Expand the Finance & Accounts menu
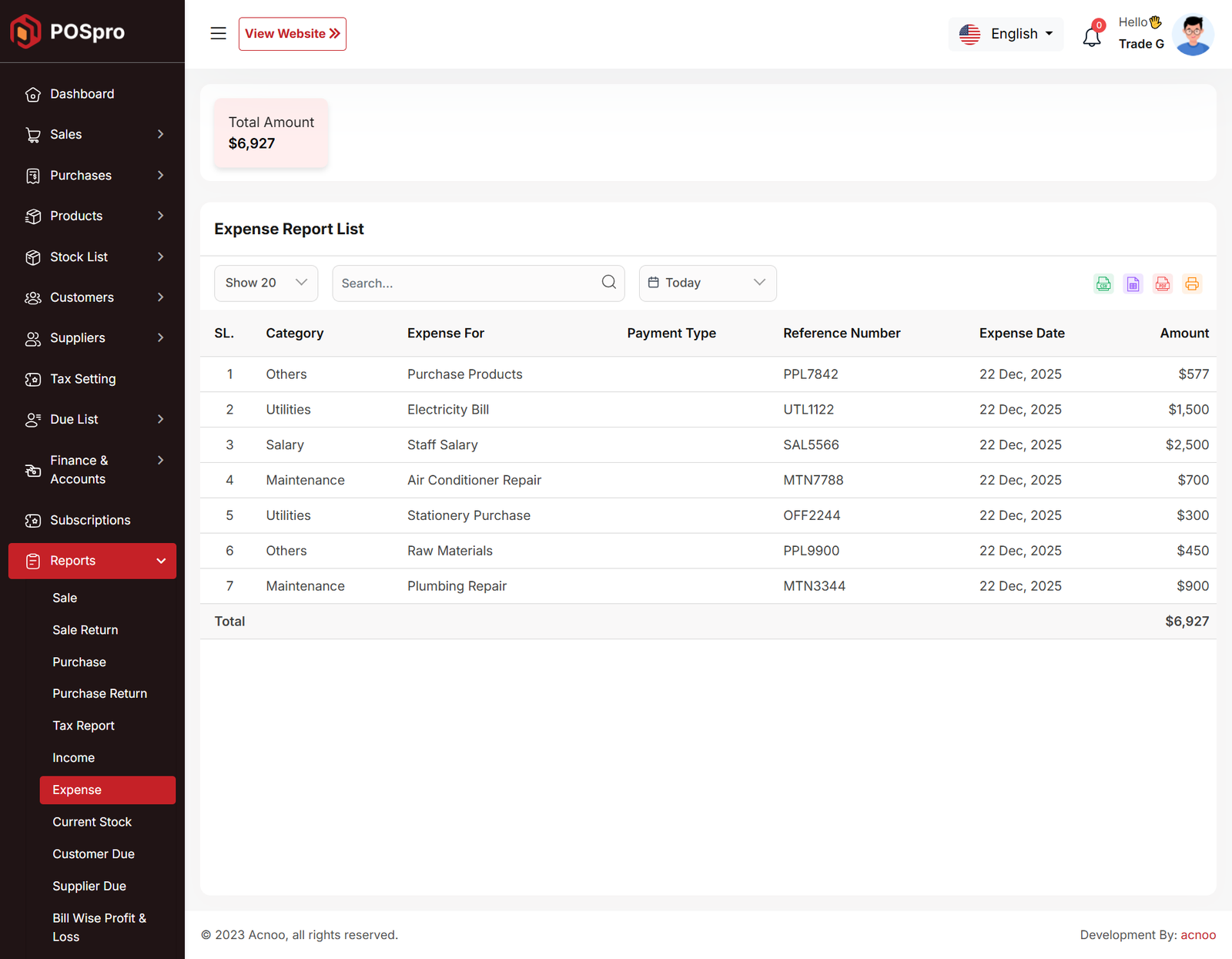The image size is (1232, 959). tap(92, 470)
